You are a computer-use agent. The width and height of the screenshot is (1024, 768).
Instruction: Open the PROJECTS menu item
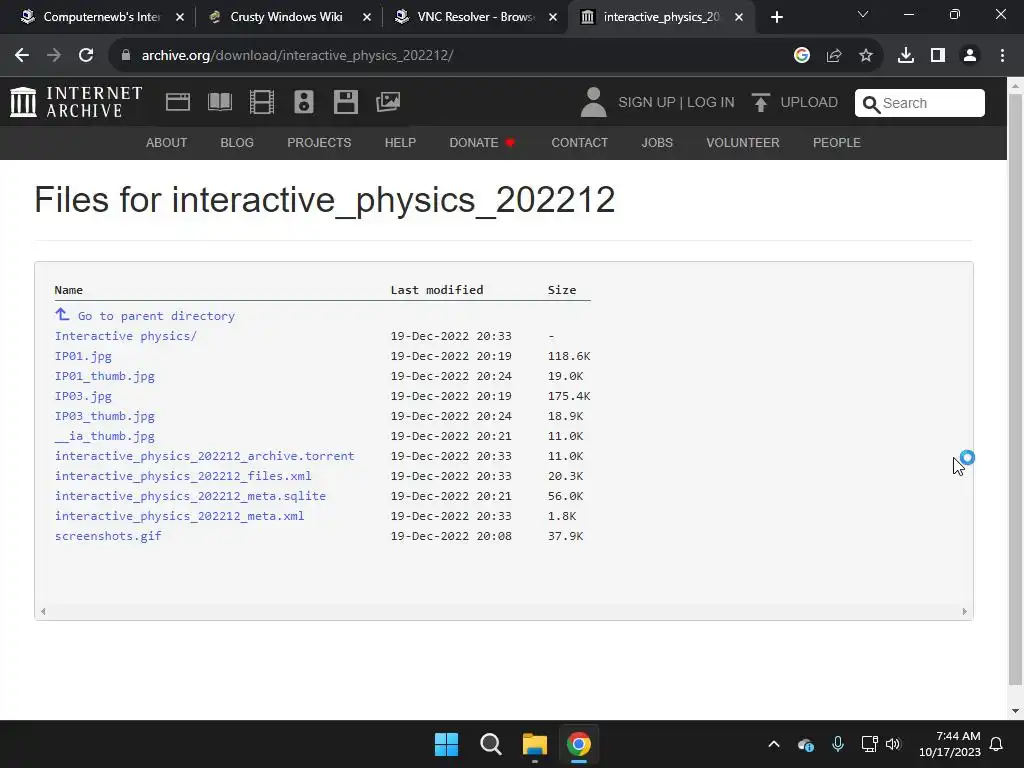[319, 142]
